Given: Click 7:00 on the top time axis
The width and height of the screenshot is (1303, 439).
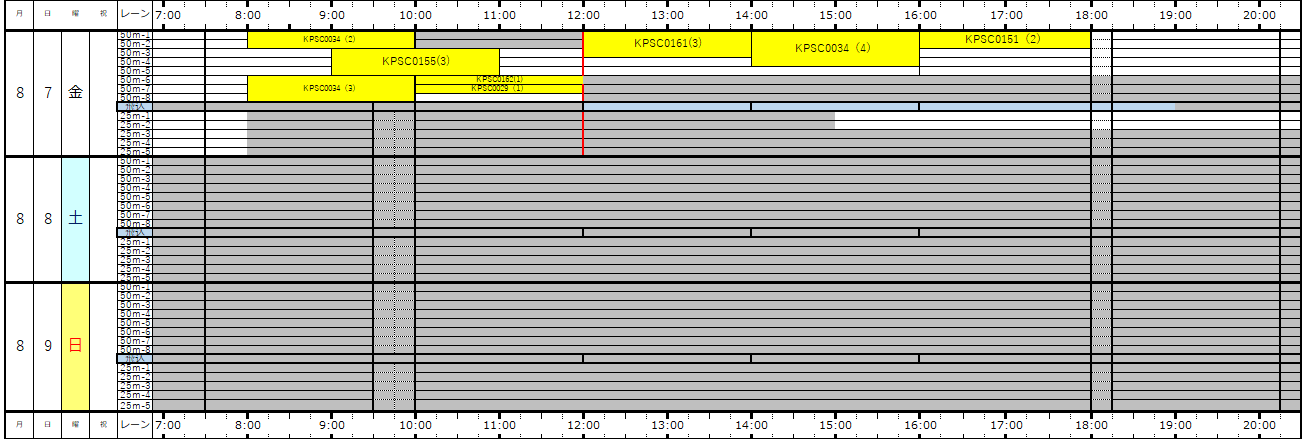Looking at the screenshot, I should pyautogui.click(x=169, y=15).
